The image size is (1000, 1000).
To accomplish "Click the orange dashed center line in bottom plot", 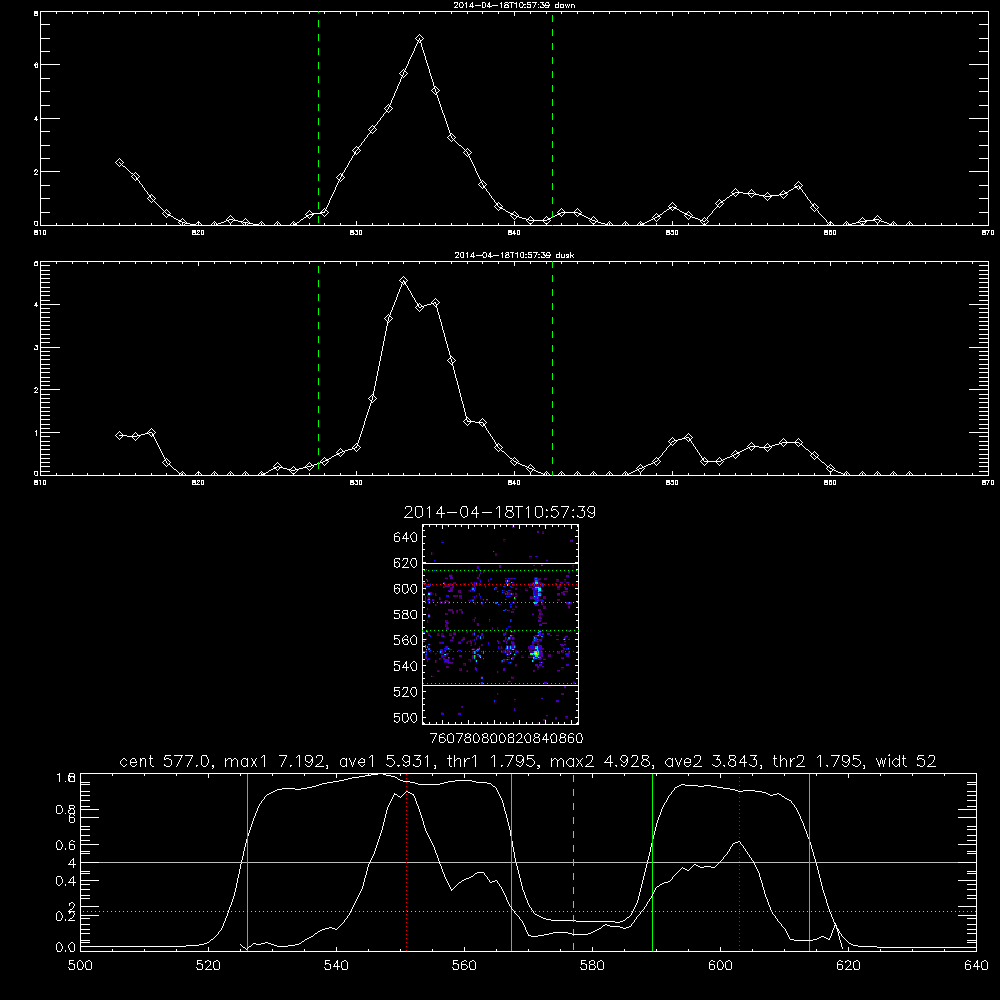I will pyautogui.click(x=573, y=861).
